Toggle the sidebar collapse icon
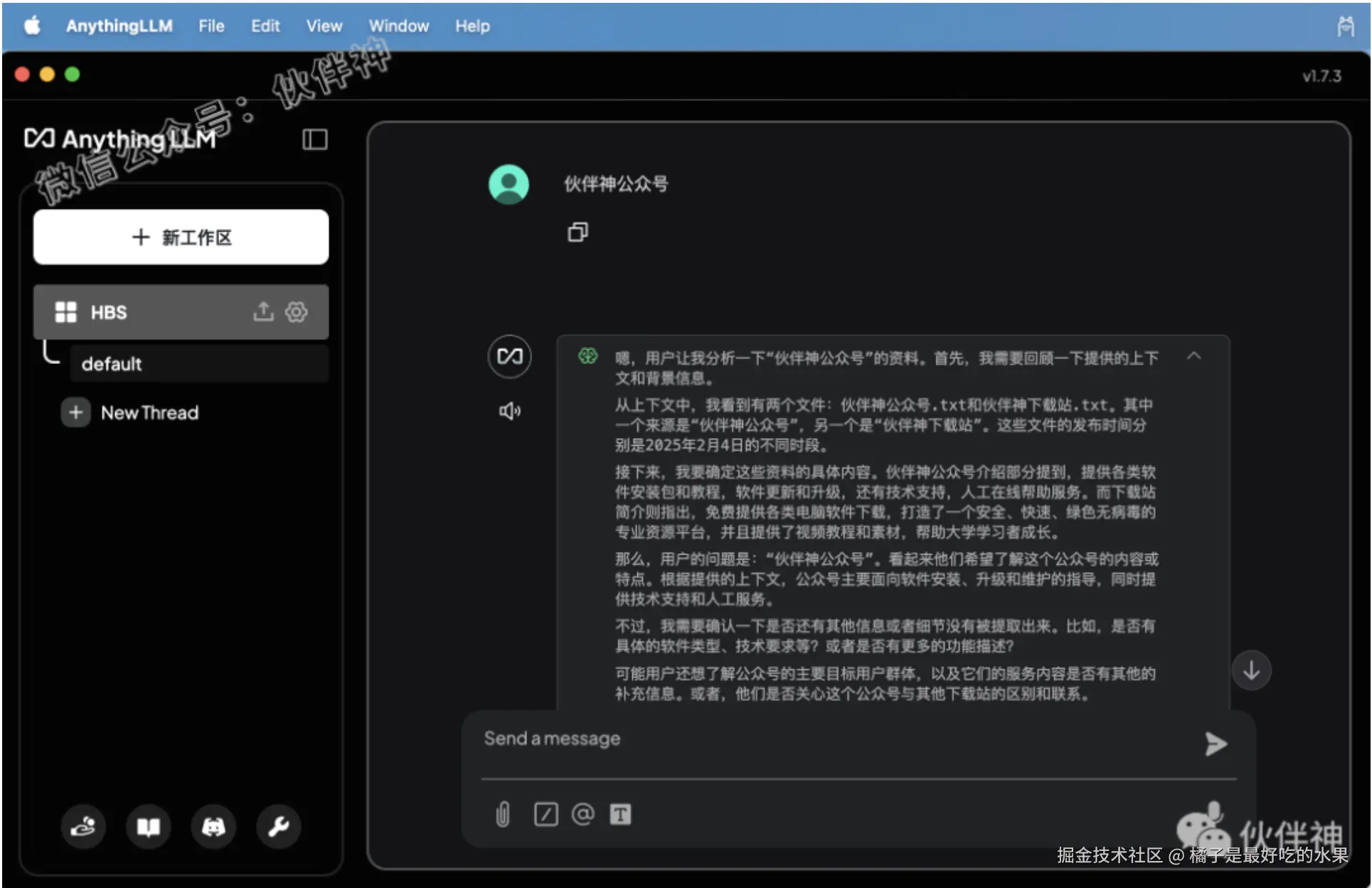1372x888 pixels. [314, 139]
